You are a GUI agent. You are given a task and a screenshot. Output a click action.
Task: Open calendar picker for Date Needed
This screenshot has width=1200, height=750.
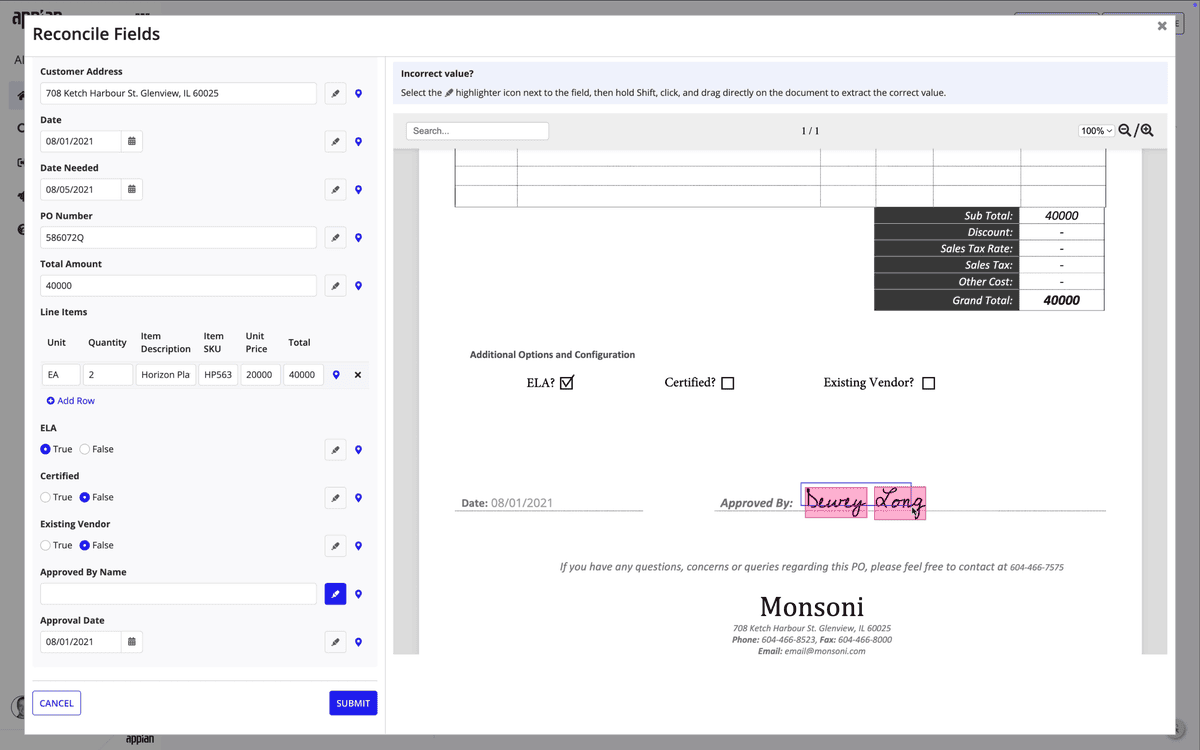(132, 190)
